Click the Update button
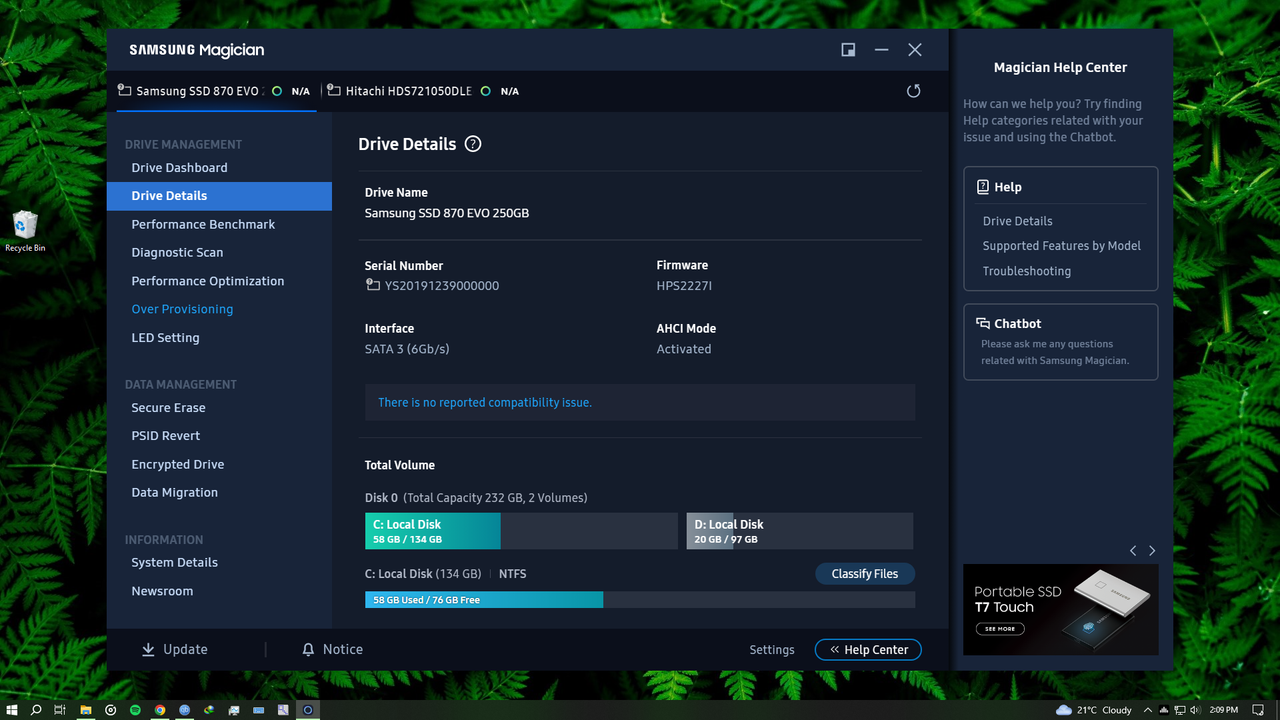The image size is (1280, 720). [175, 649]
